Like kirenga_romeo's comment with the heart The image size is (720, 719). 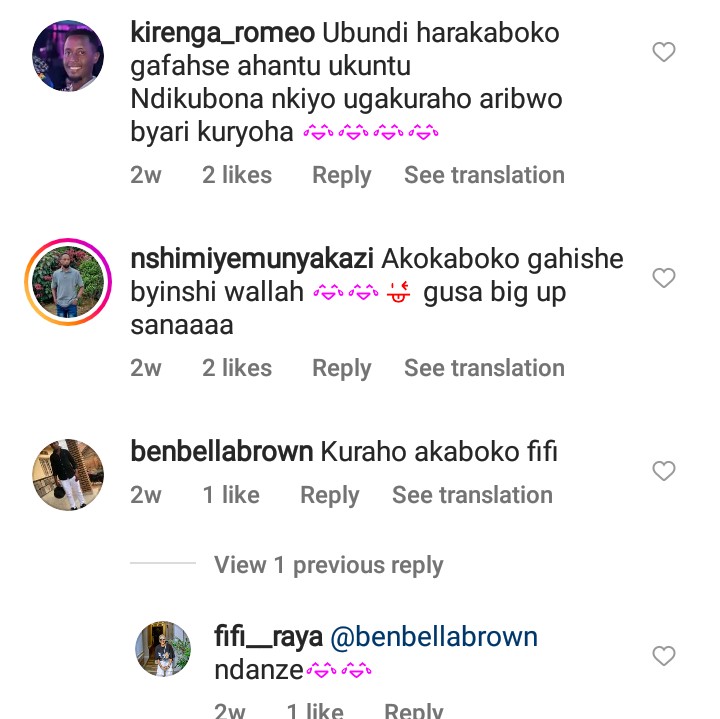pyautogui.click(x=664, y=52)
